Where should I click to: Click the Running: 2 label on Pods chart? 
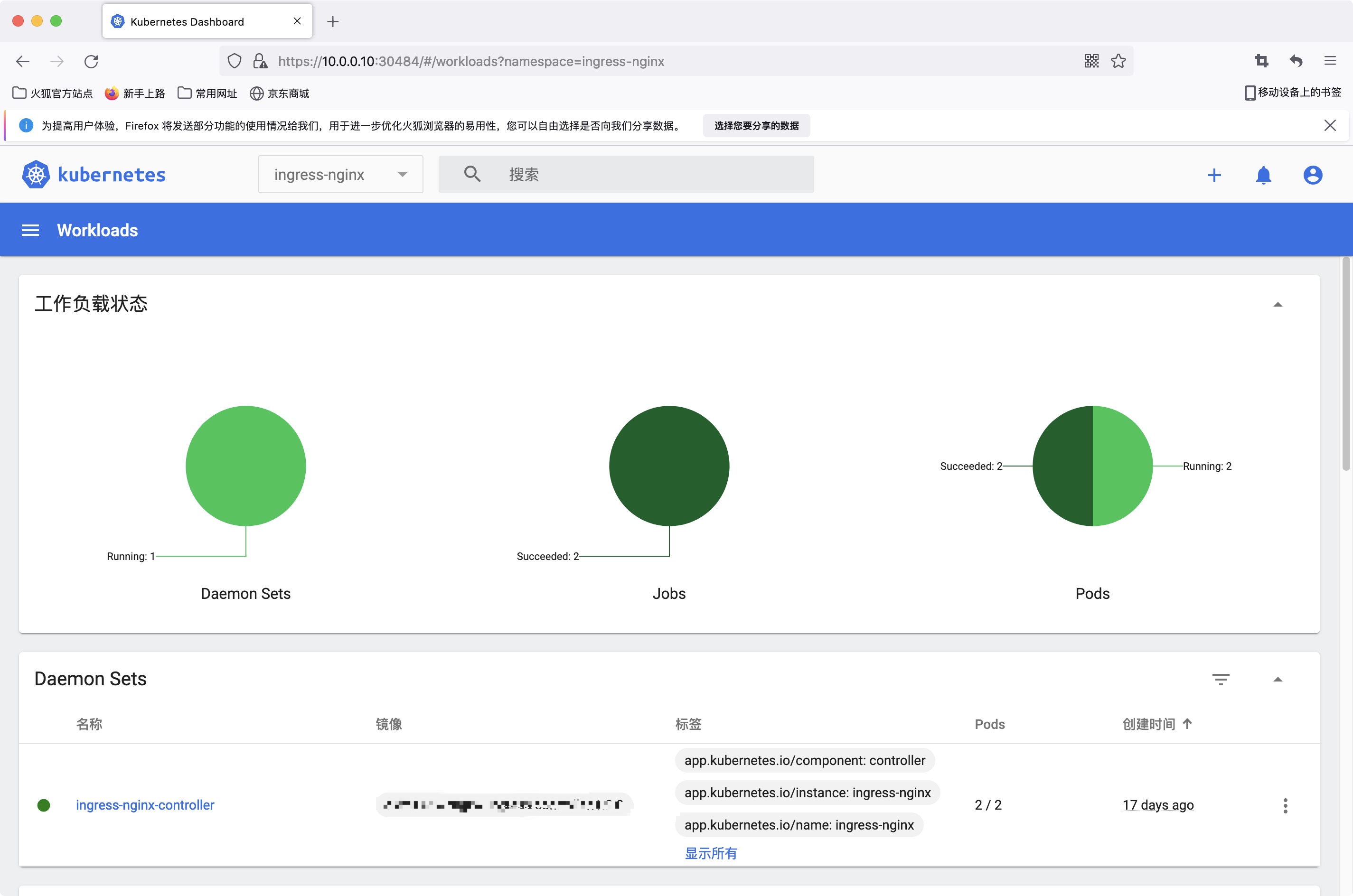(1207, 467)
